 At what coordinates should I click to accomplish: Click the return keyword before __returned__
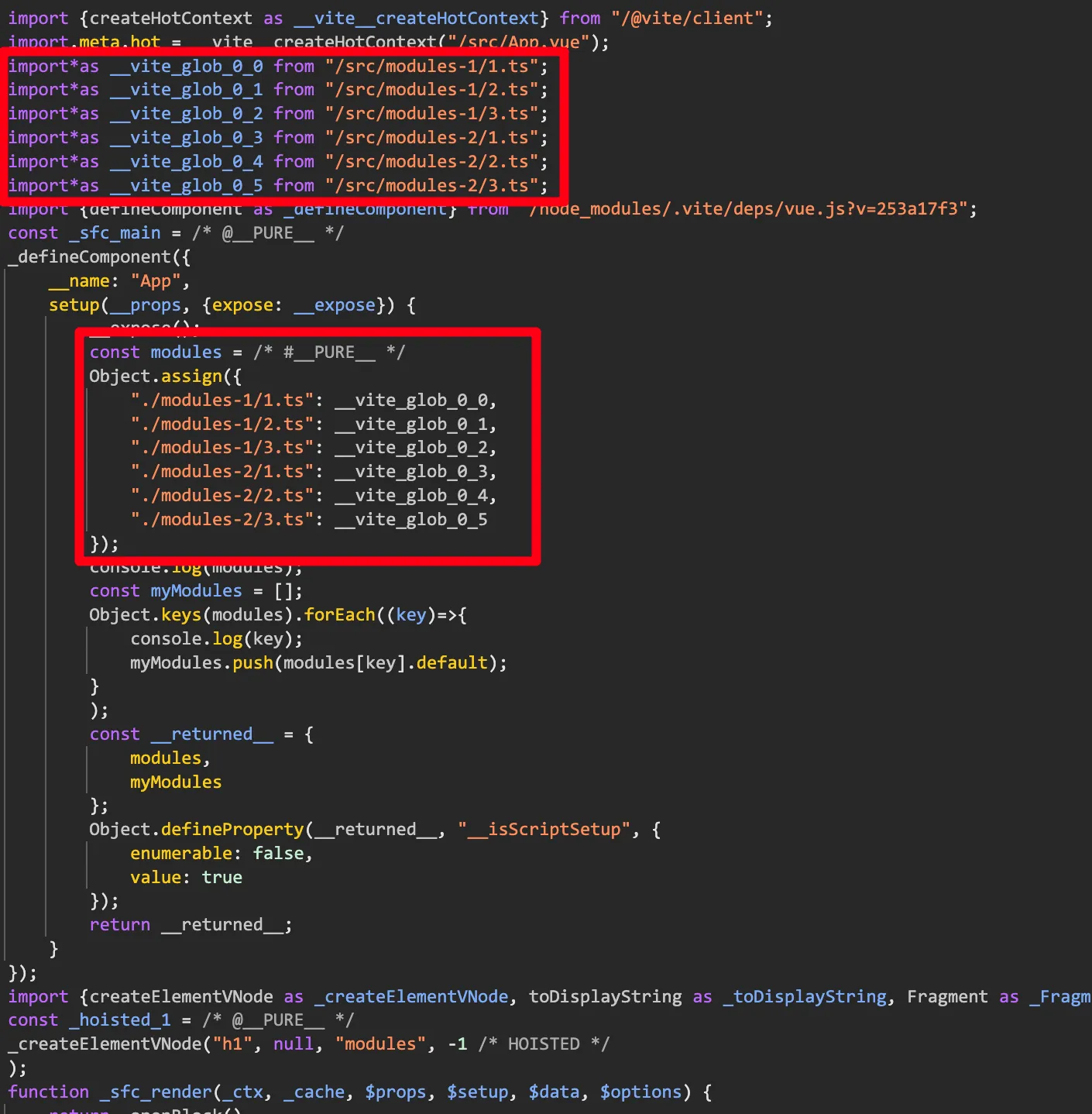[120, 925]
